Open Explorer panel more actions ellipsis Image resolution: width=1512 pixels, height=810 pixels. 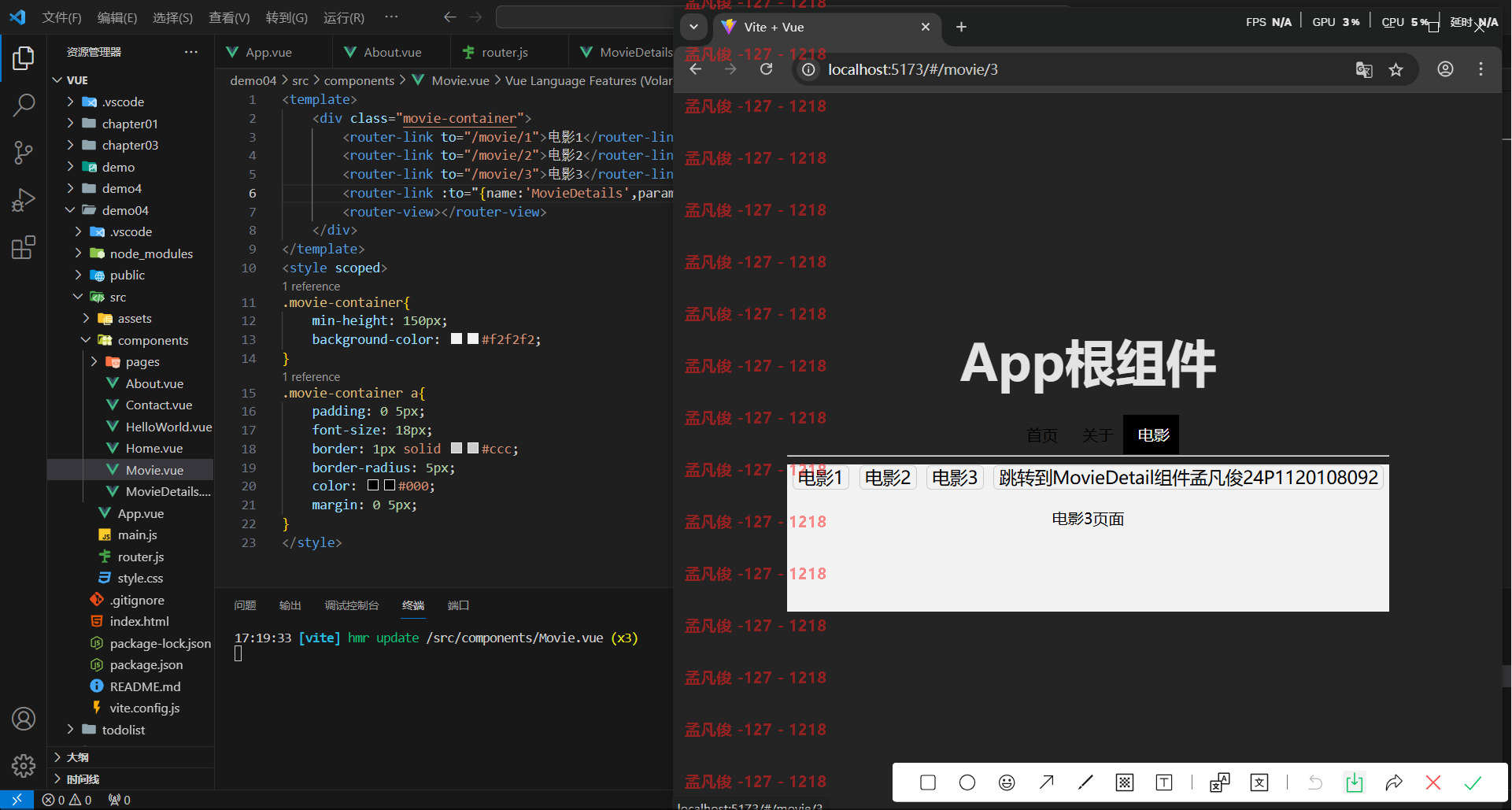190,52
